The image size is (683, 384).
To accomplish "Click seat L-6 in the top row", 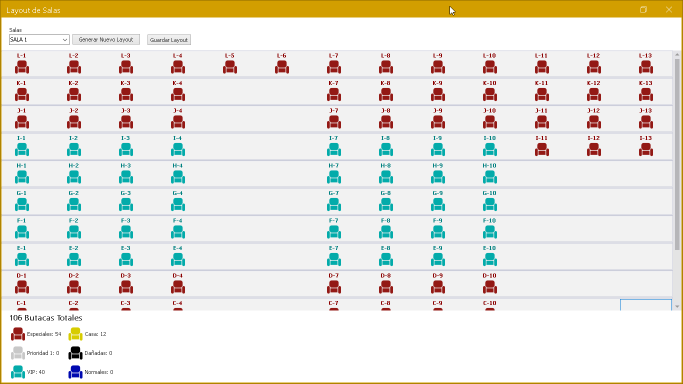I will coord(282,67).
